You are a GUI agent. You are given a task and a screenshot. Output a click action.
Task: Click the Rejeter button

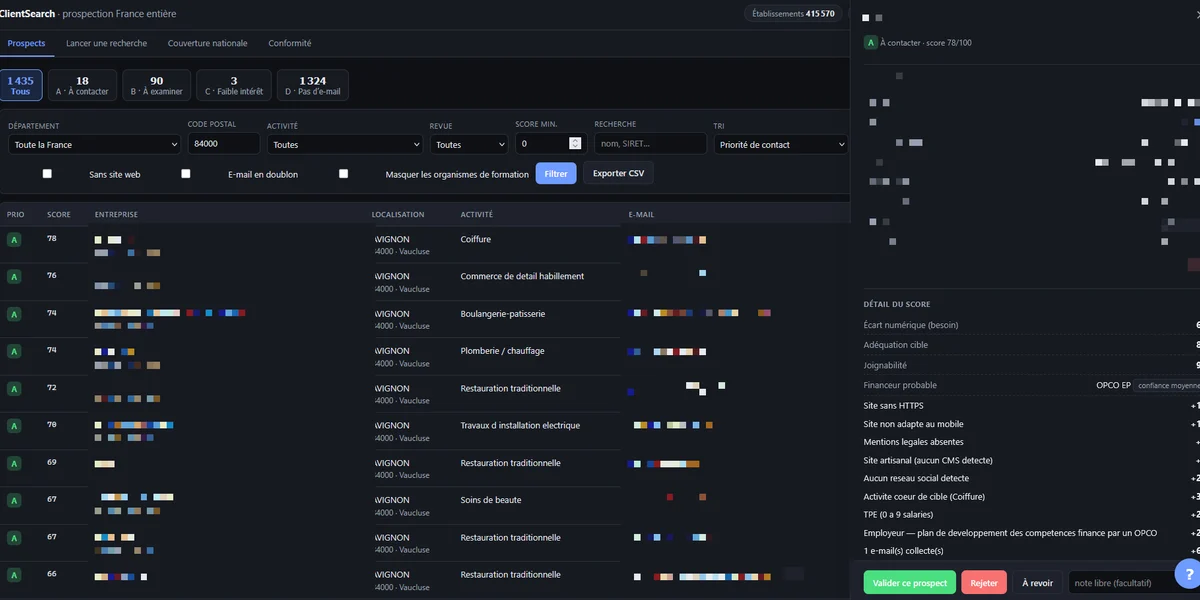[984, 583]
